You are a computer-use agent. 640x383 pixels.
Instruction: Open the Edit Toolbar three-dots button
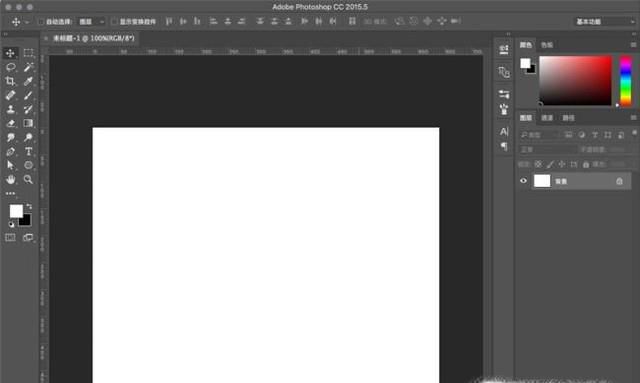point(10,194)
